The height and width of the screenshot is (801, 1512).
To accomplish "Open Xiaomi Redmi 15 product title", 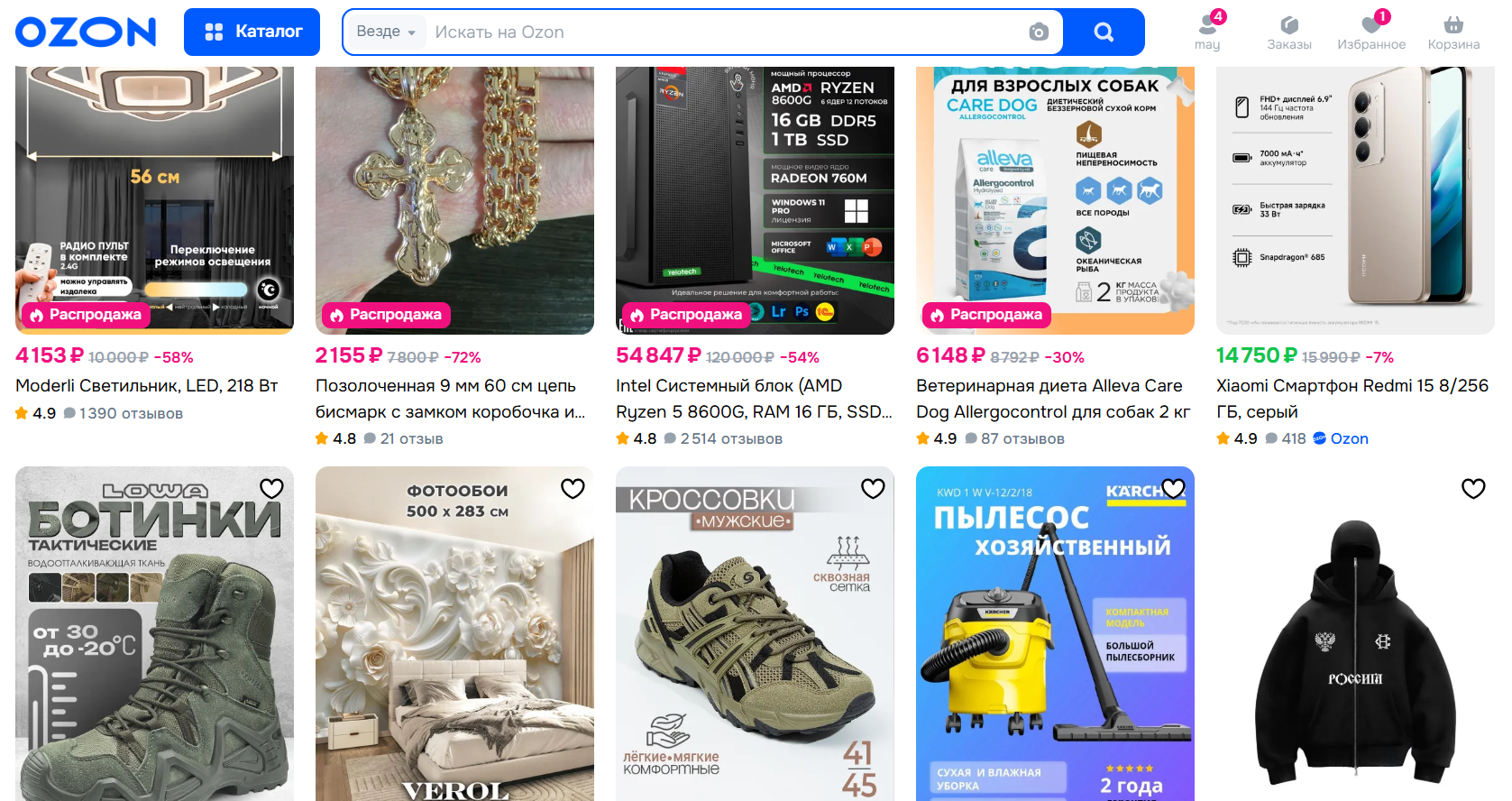I will pos(1352,398).
